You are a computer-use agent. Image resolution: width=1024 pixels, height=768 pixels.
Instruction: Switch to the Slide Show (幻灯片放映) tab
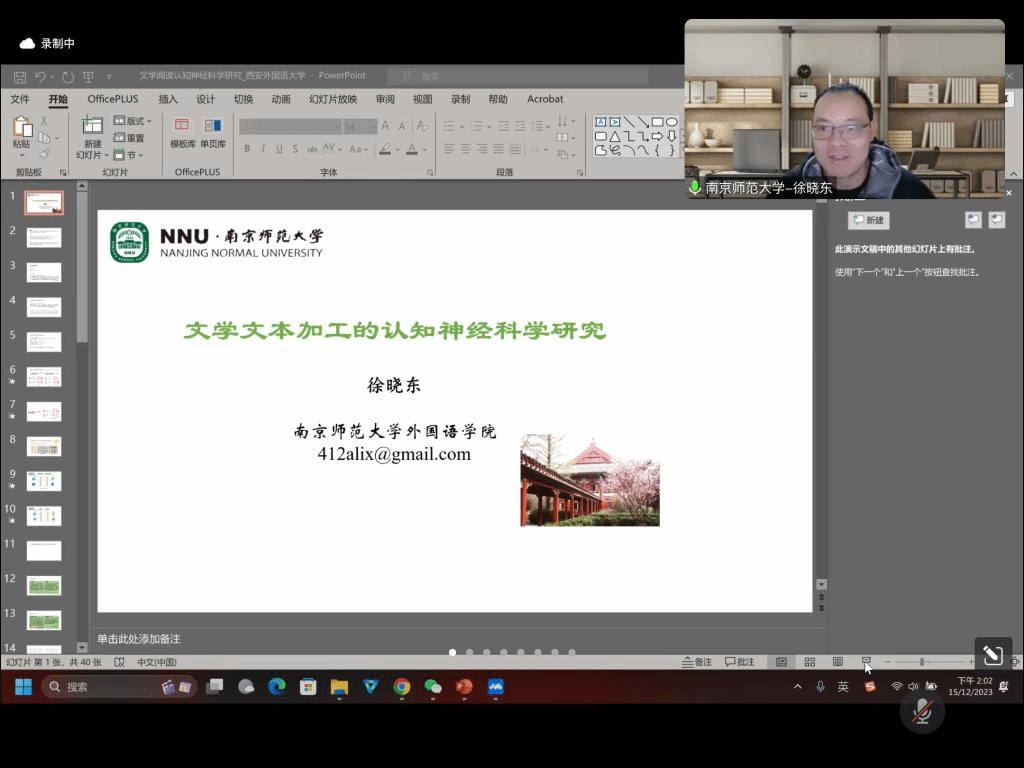(x=332, y=99)
